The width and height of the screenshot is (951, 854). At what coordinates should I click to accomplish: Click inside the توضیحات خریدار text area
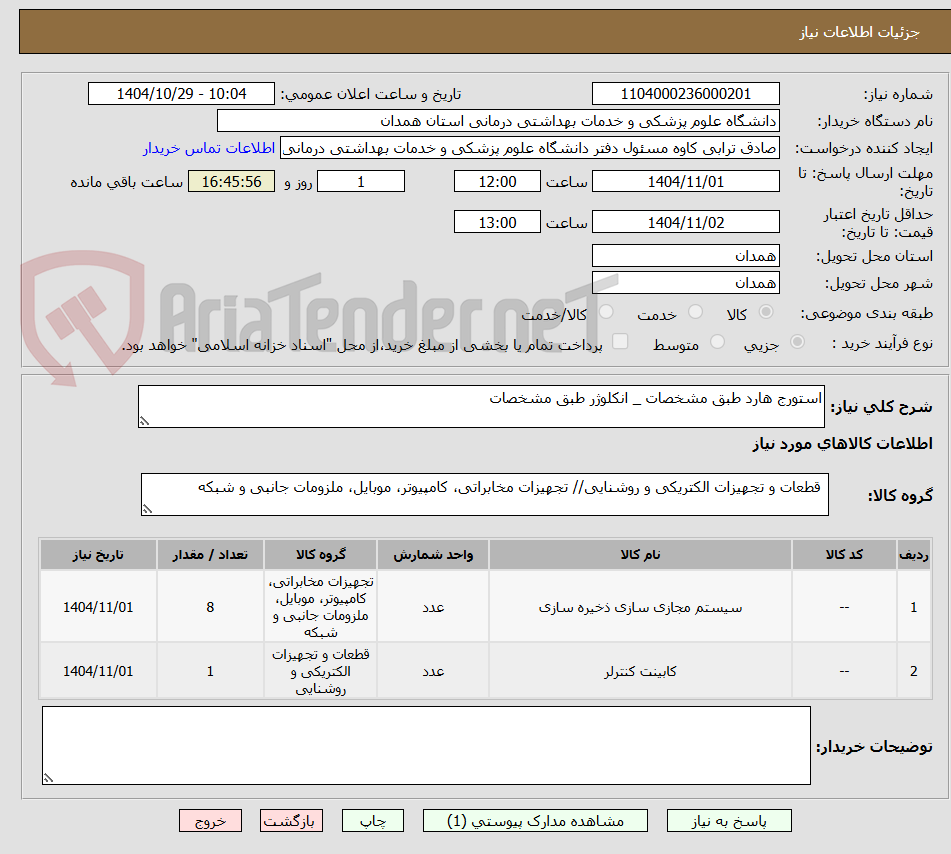420,745
